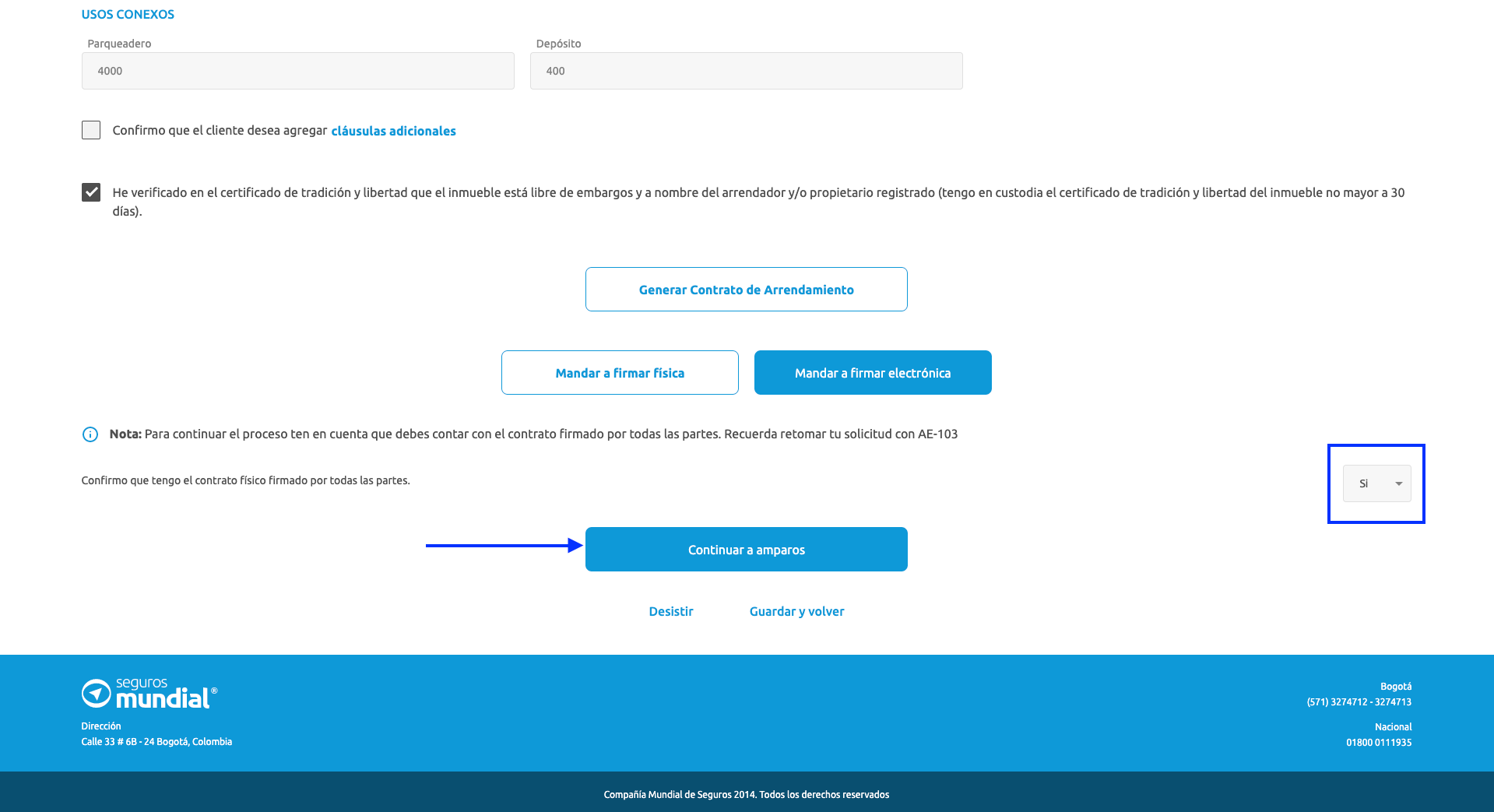Click the info icon beside Nota

[x=90, y=434]
